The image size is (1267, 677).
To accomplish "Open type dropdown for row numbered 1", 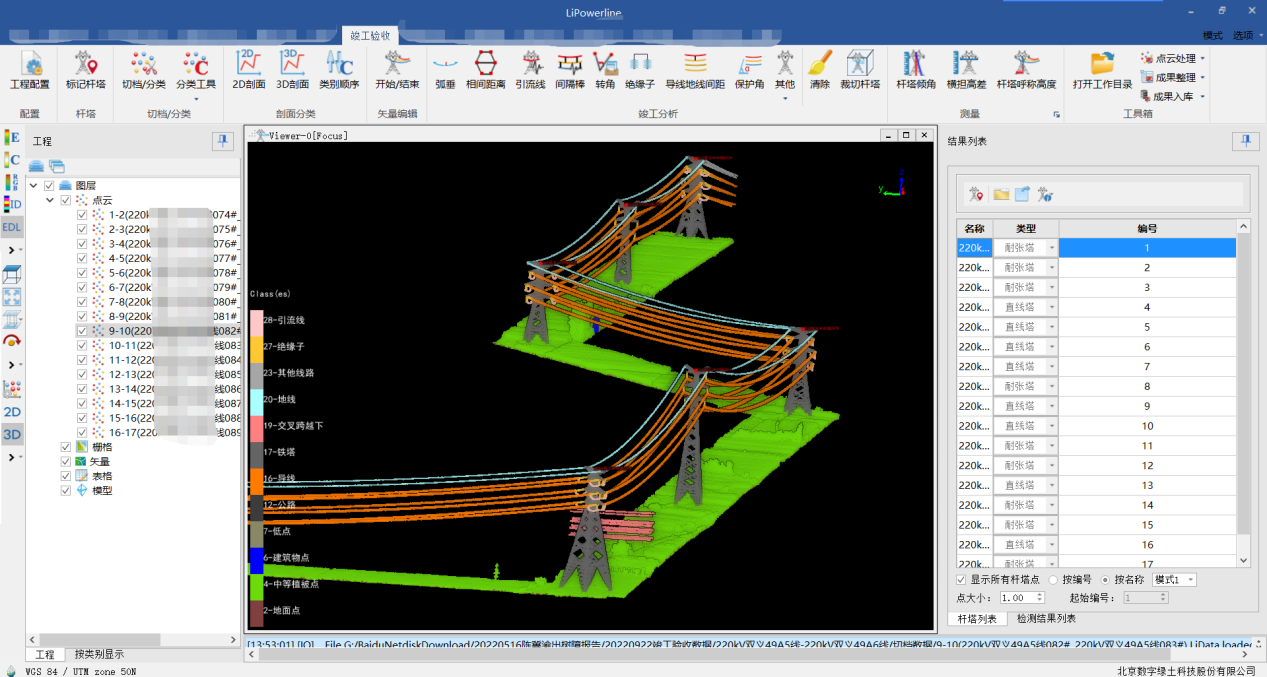I will click(1051, 248).
